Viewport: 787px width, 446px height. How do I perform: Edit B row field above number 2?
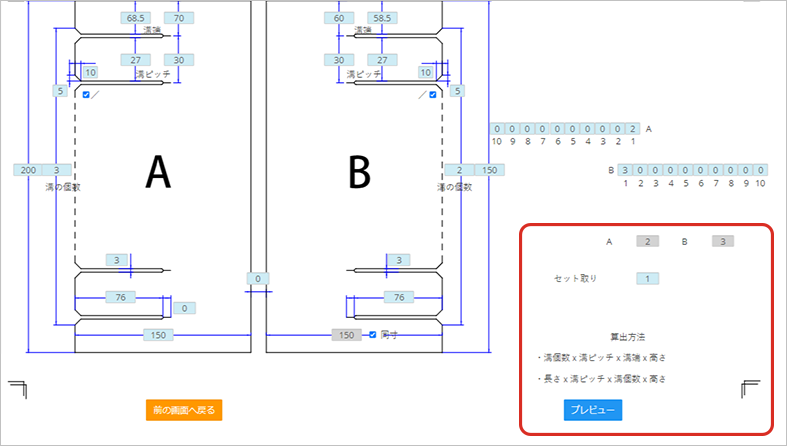pyautogui.click(x=640, y=170)
